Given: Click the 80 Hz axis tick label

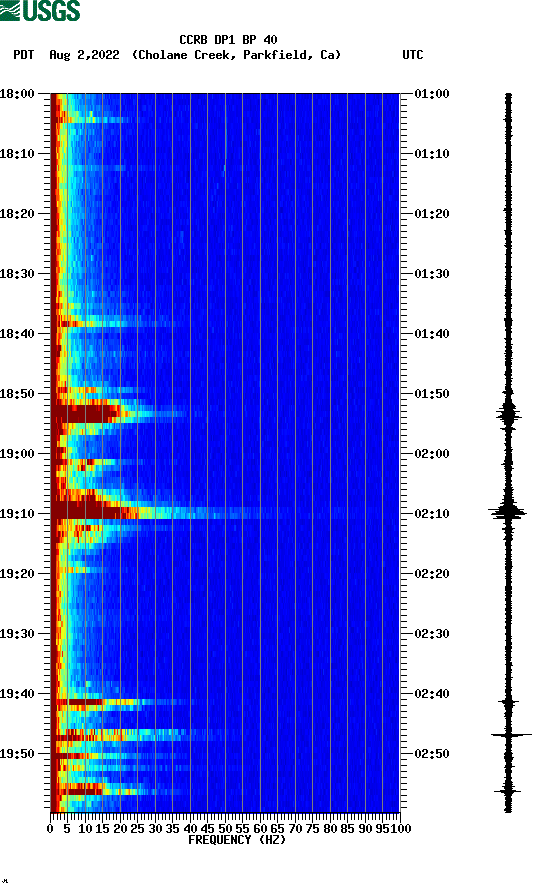Looking at the screenshot, I should click(330, 829).
